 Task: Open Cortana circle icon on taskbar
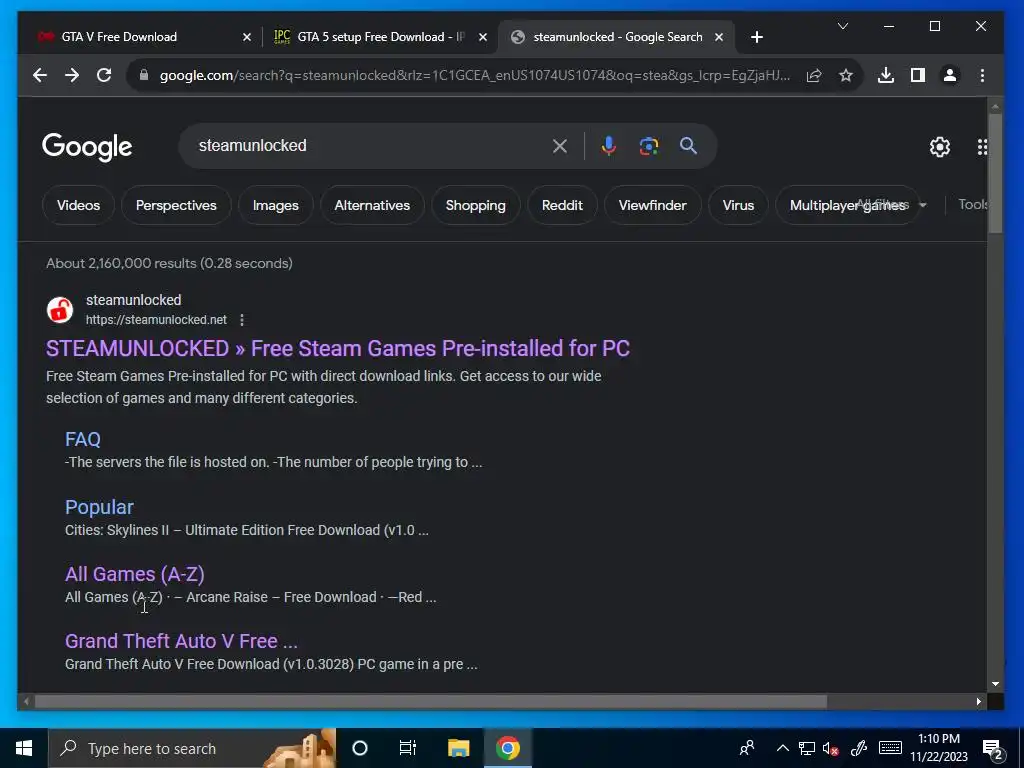pyautogui.click(x=360, y=748)
